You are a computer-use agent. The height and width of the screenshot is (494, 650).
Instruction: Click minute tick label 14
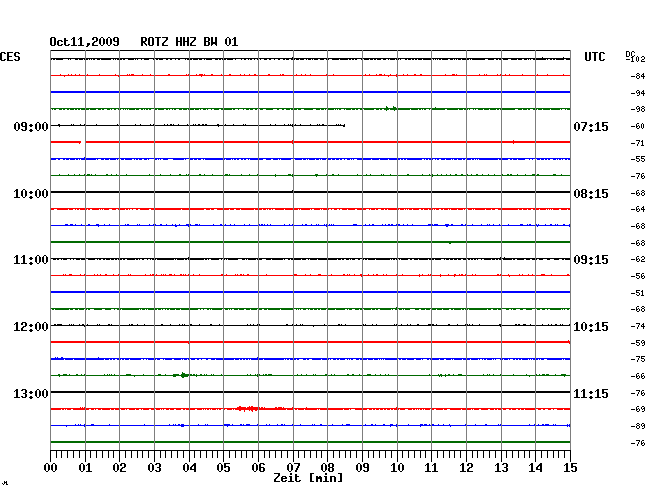coord(535,468)
